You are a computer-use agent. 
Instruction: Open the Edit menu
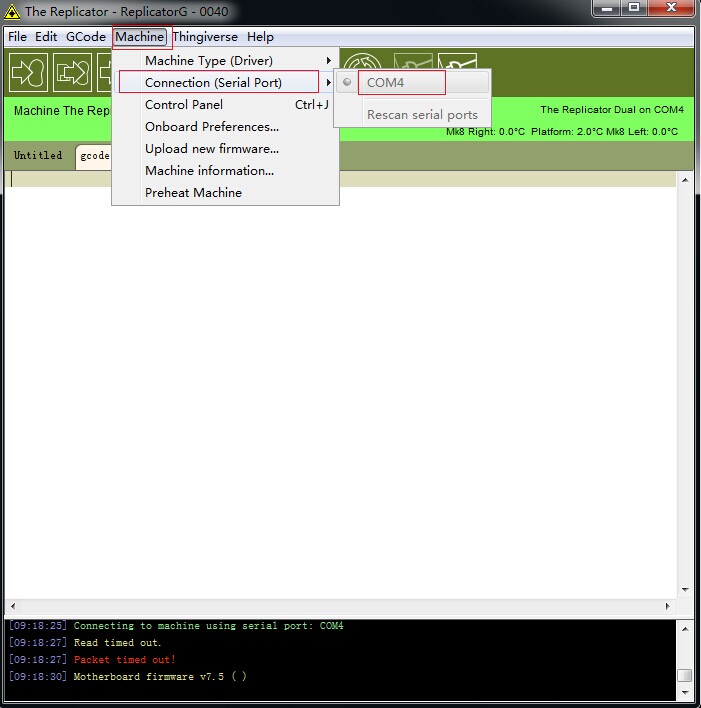point(46,37)
